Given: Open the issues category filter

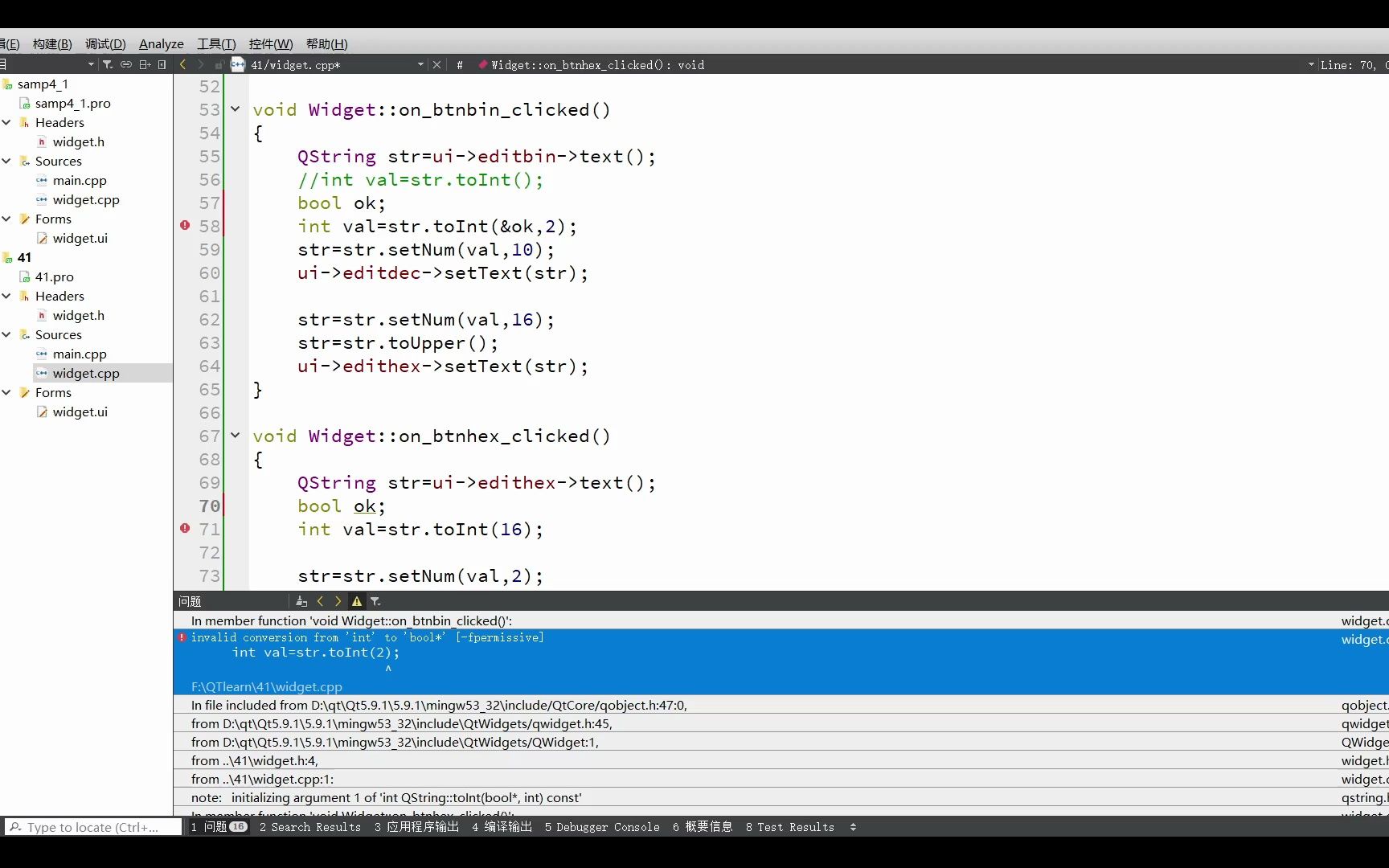Looking at the screenshot, I should pos(375,601).
